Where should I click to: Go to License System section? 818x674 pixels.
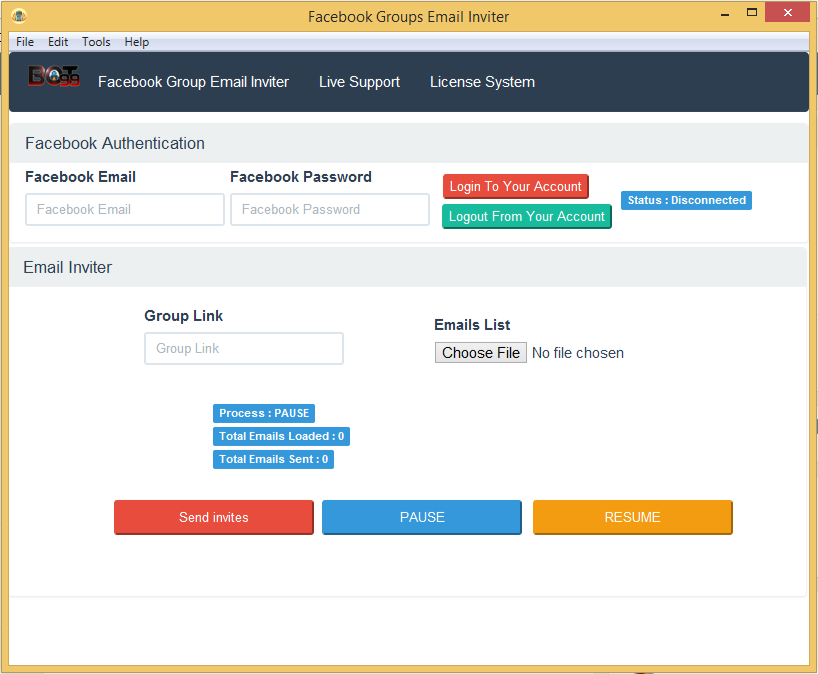482,82
